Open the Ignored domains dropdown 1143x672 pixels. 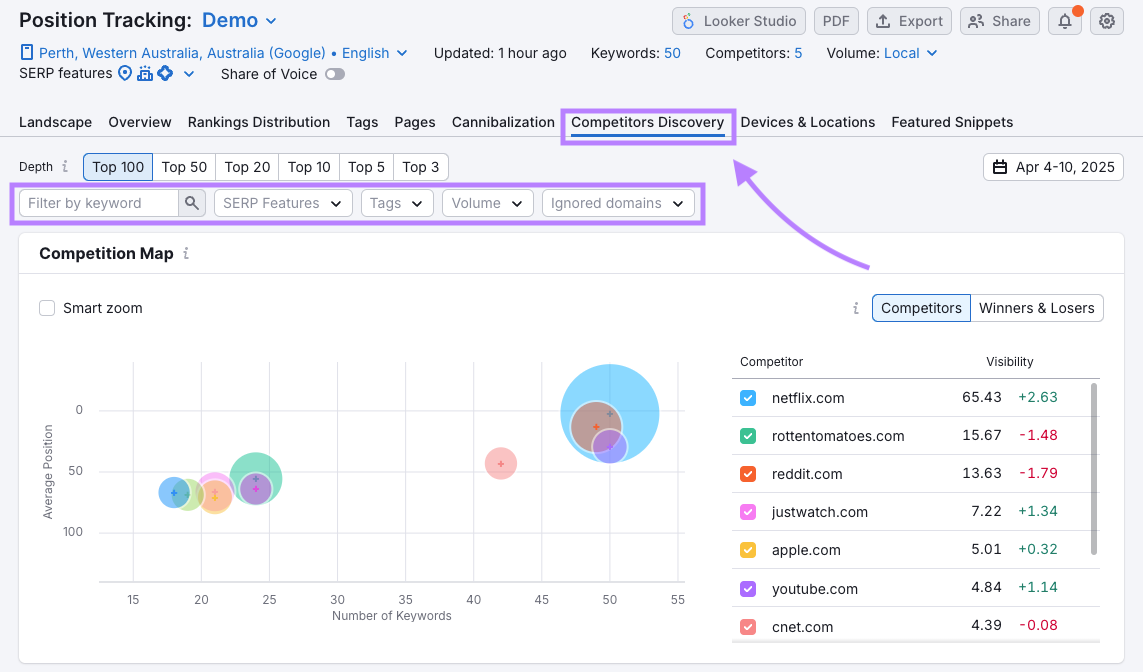[617, 203]
